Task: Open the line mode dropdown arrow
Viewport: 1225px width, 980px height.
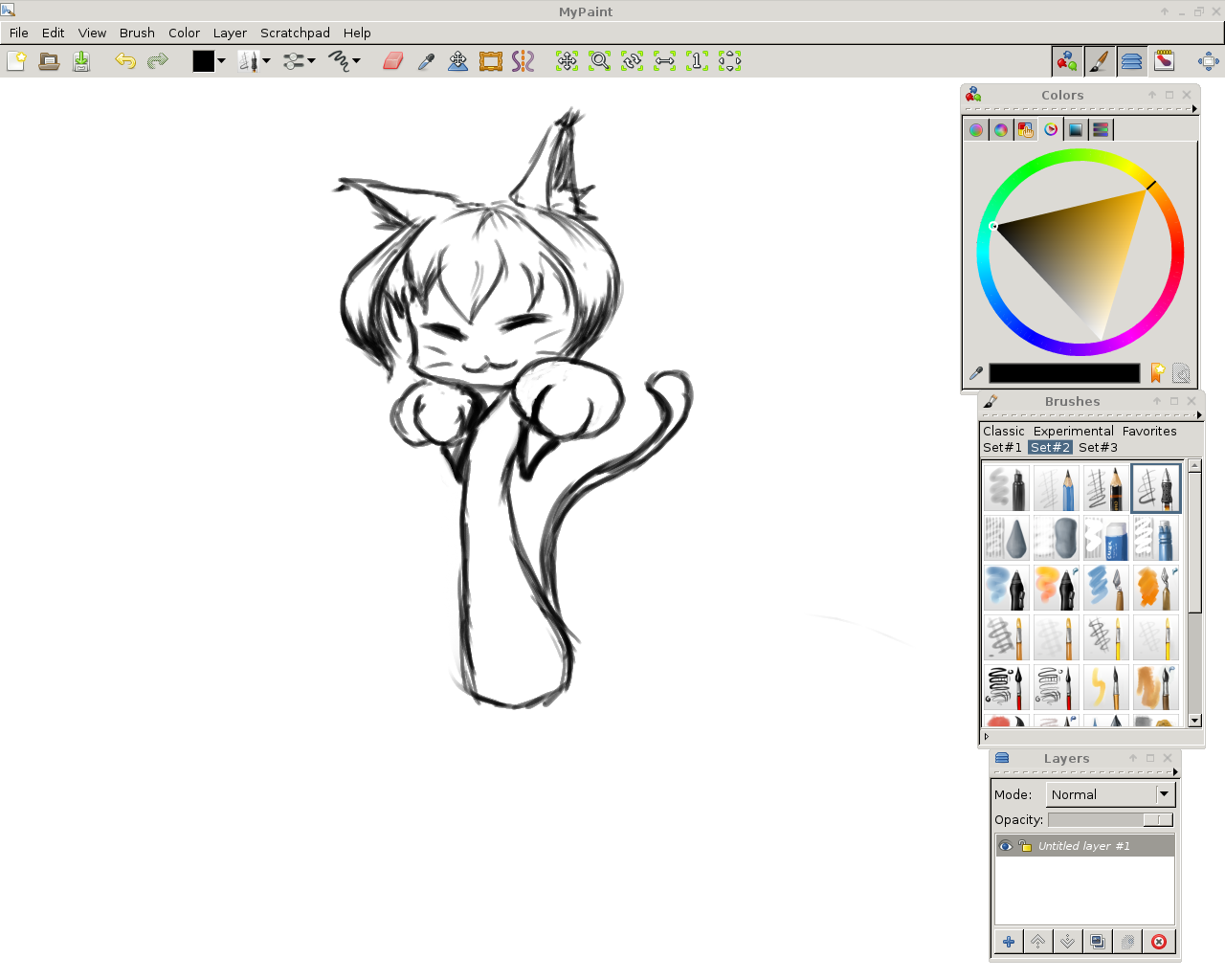Action: (357, 60)
